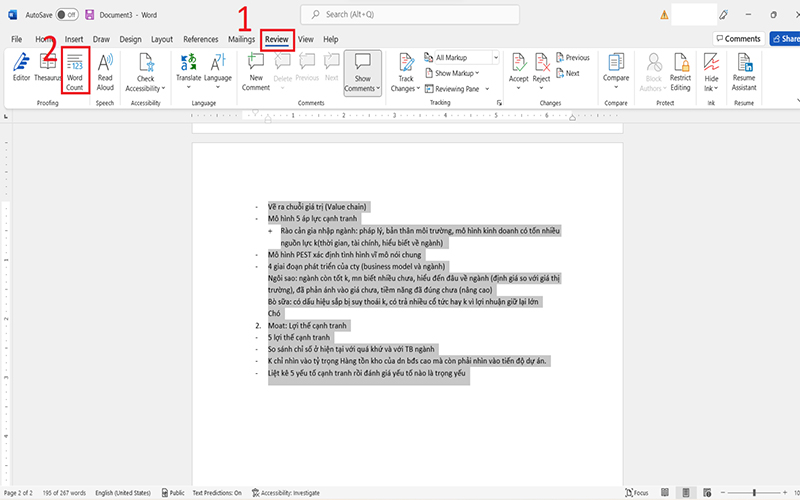Viewport: 800px width, 500px height.
Task: Click the ruler tab selector
Action: pos(6,117)
